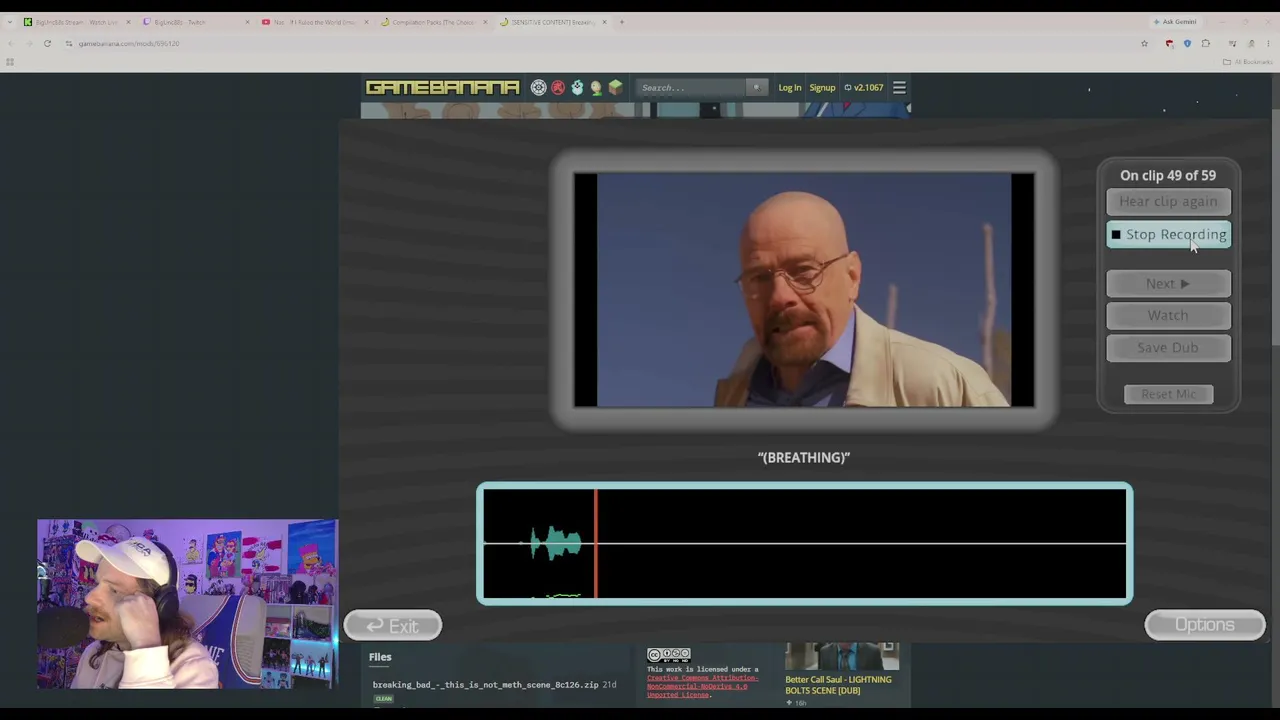Open the tab search dropdown arrow
1280x720 pixels.
pyautogui.click(x=9, y=22)
